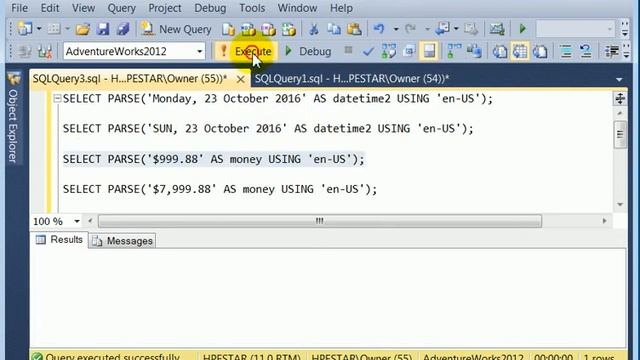
Task: Click the '$7,999.88' money query line
Action: tap(220, 189)
